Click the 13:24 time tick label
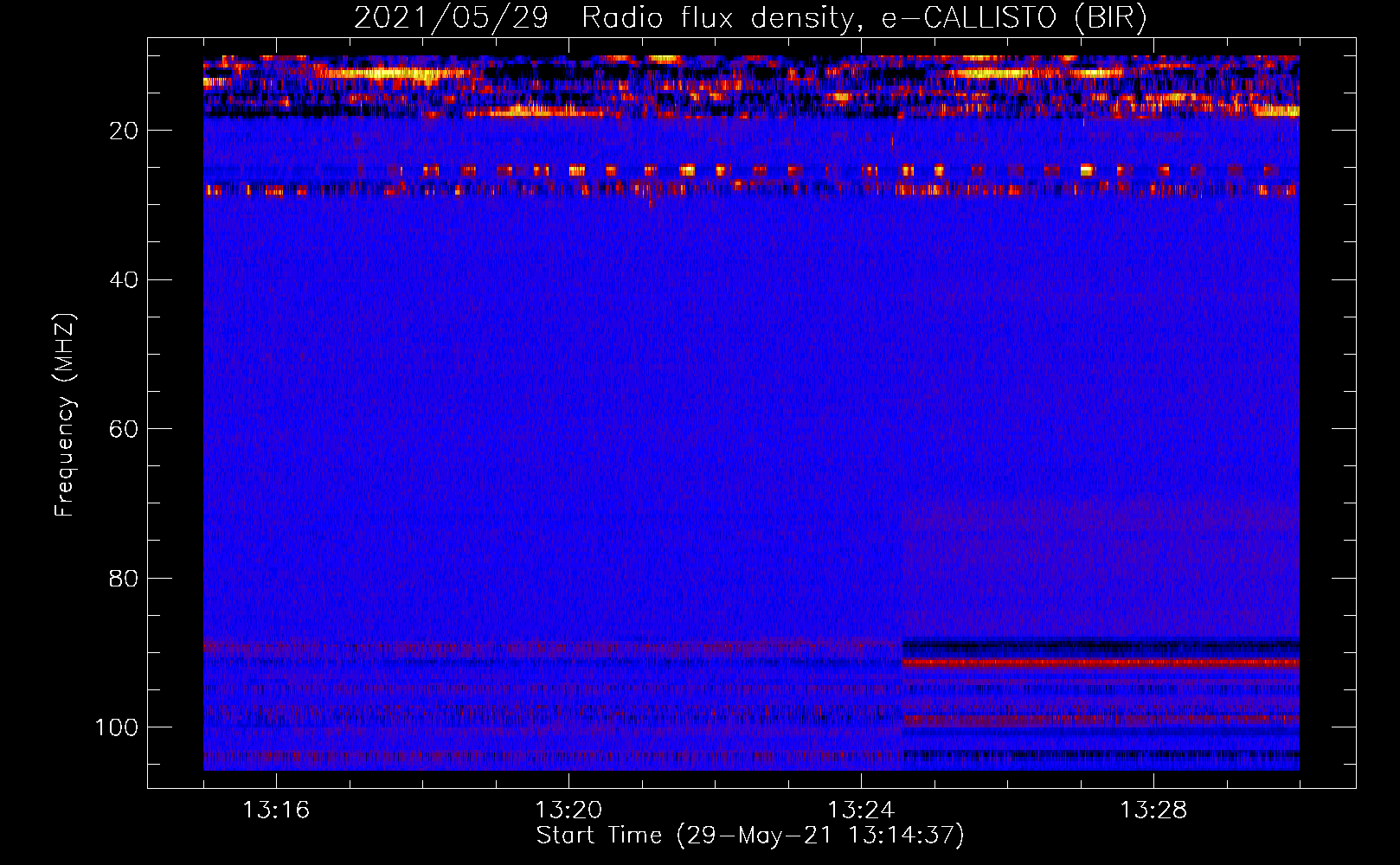 click(x=861, y=810)
